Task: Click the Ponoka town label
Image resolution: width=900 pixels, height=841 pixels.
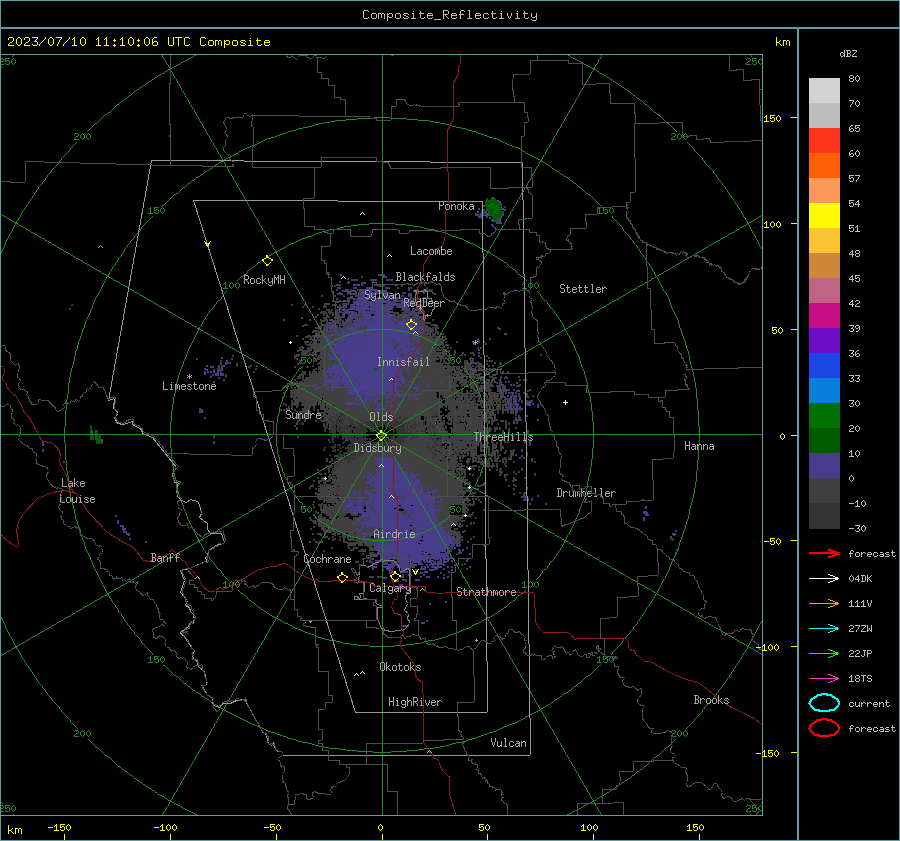Action: (x=456, y=206)
